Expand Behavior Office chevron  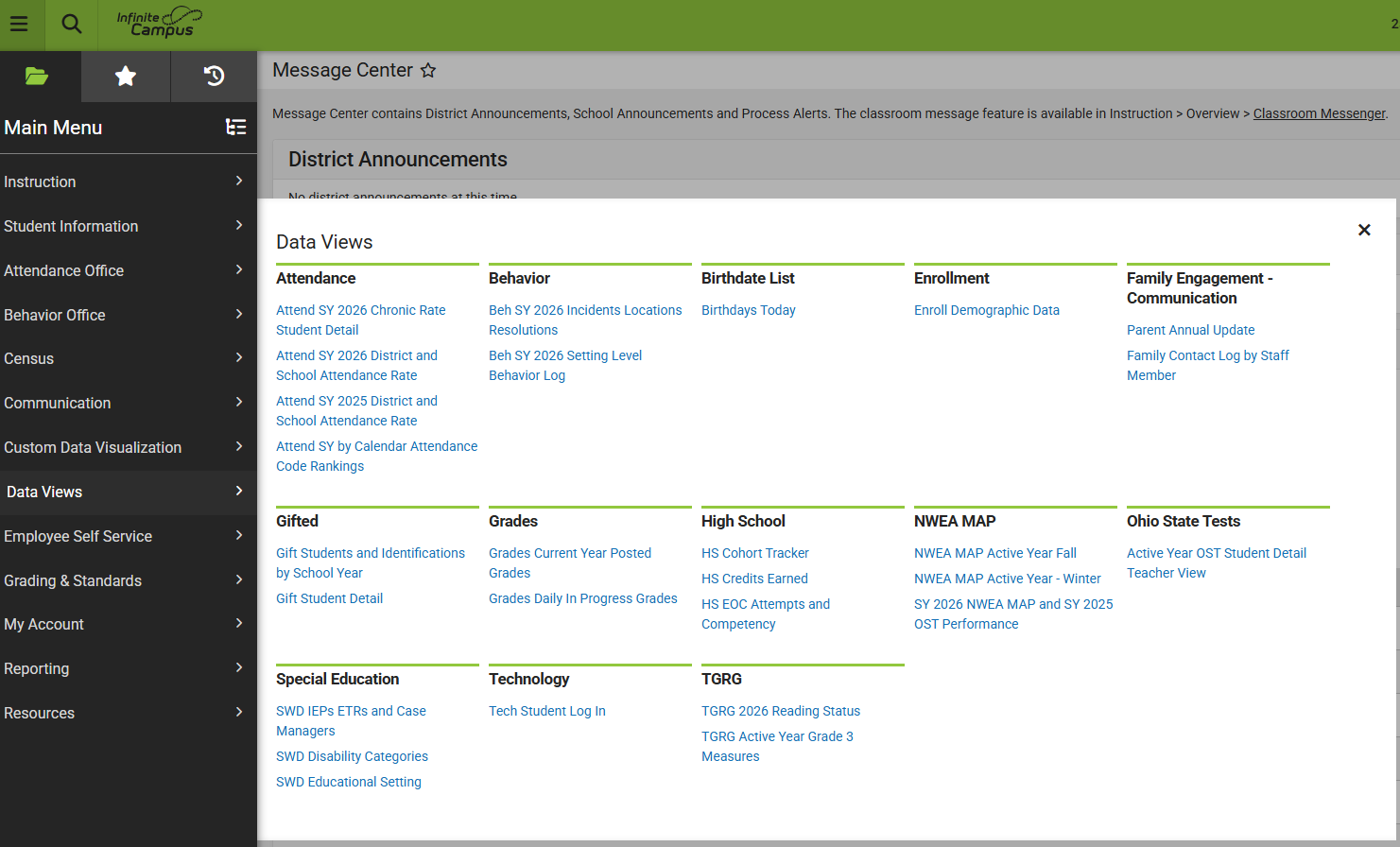point(239,314)
